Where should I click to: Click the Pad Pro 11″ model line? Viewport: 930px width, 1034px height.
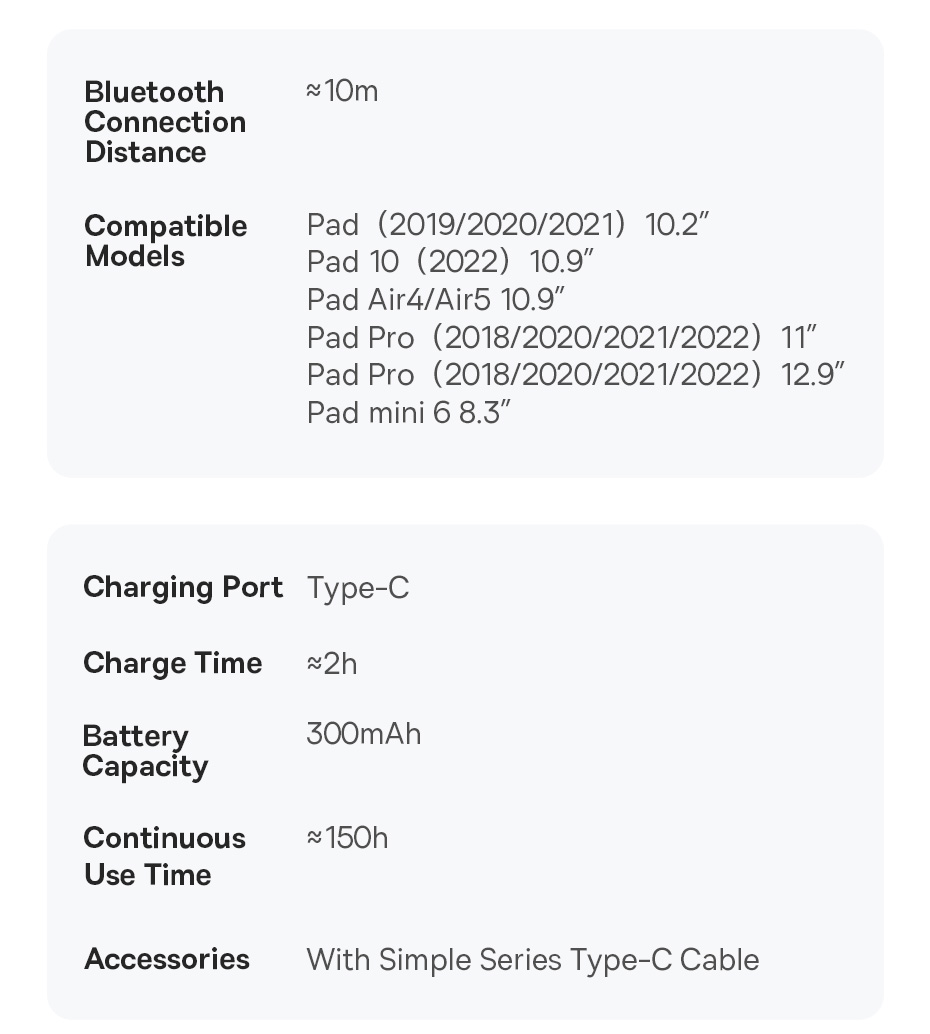pos(561,337)
